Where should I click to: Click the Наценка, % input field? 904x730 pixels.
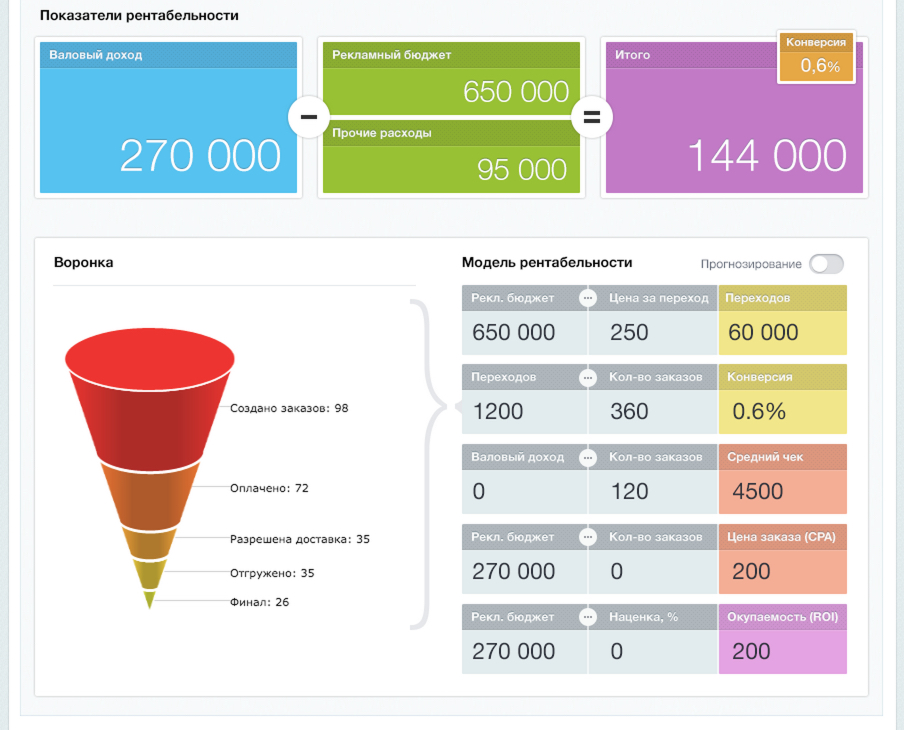(x=652, y=652)
